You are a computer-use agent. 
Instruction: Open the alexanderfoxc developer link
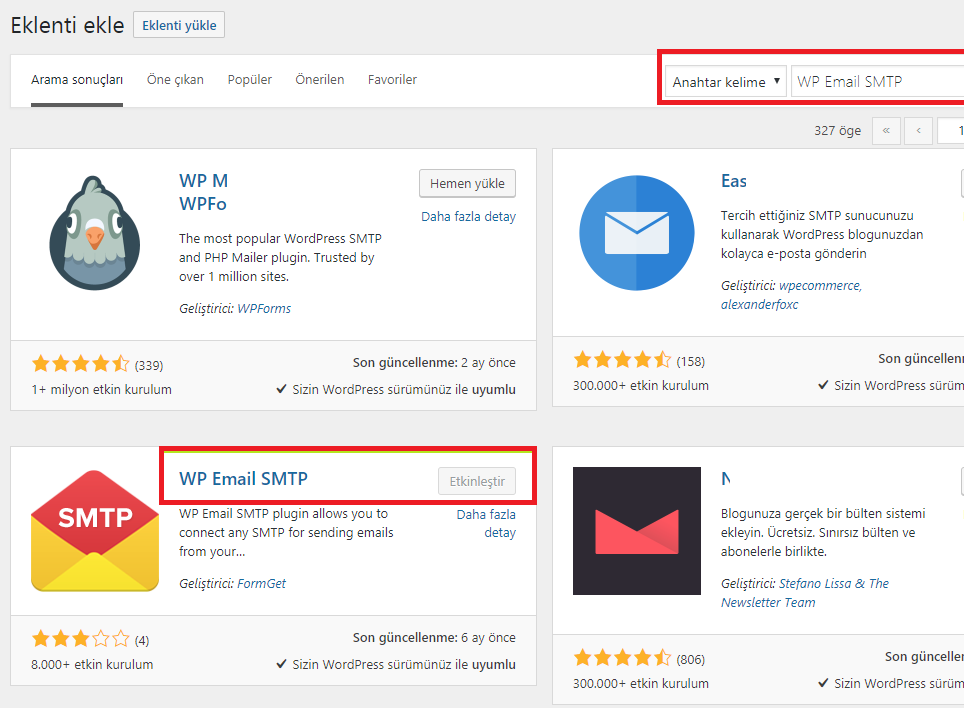759,304
